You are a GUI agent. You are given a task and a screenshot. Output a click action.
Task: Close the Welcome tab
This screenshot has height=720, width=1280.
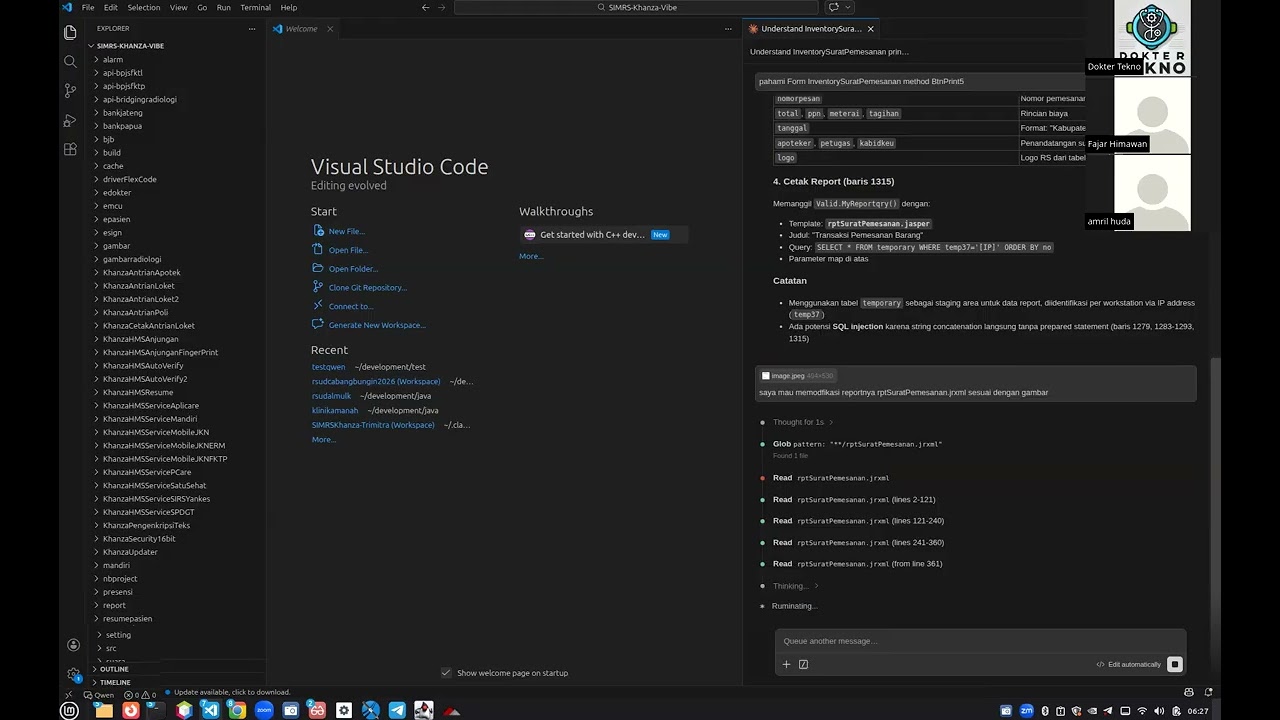click(330, 29)
